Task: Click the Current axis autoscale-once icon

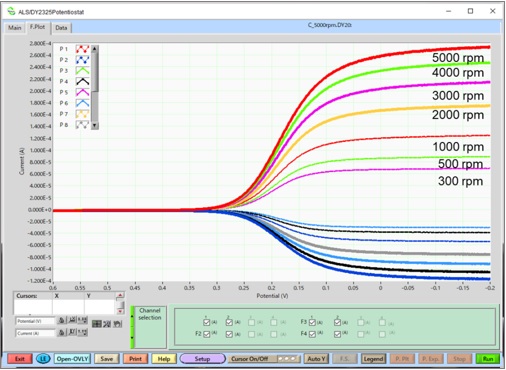Action: (72, 332)
